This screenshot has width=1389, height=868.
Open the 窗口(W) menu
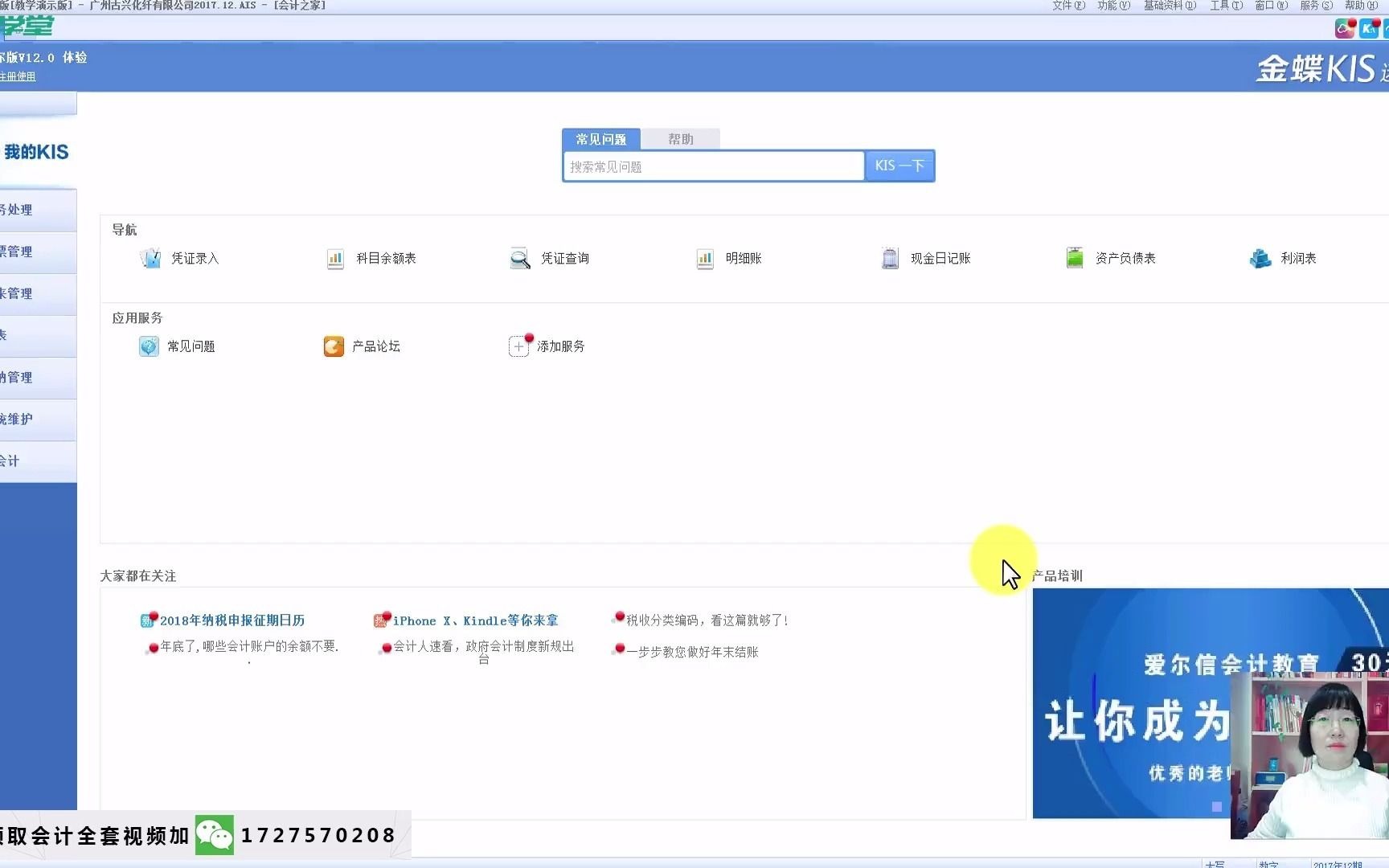[1272, 6]
